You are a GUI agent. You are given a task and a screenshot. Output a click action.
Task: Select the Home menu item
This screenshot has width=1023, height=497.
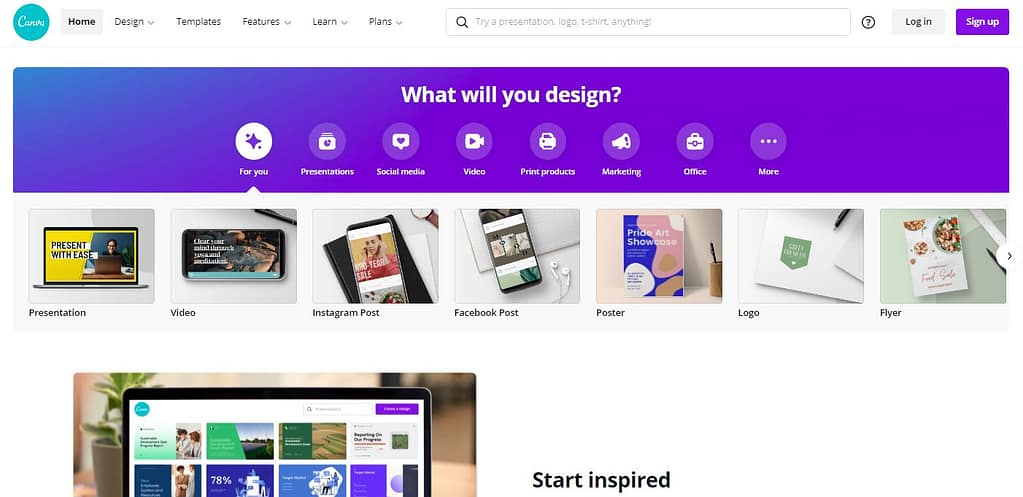[x=82, y=22]
